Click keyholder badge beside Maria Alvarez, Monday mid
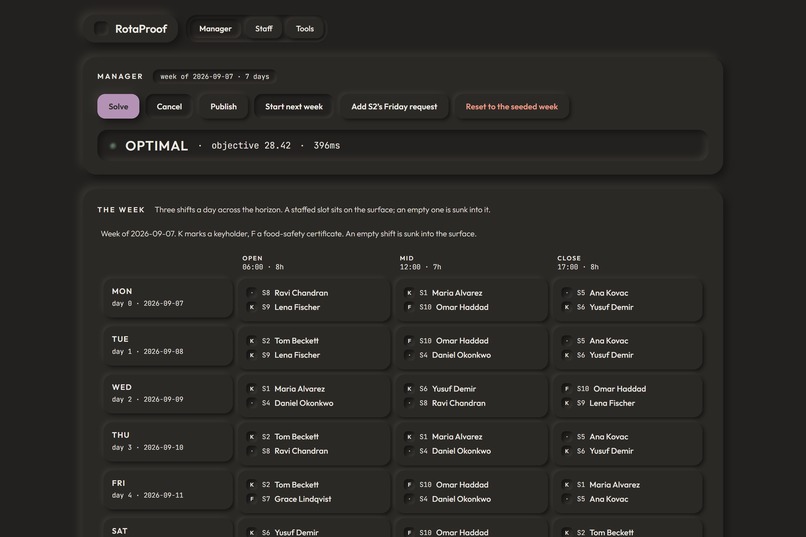806x537 pixels. click(x=409, y=293)
